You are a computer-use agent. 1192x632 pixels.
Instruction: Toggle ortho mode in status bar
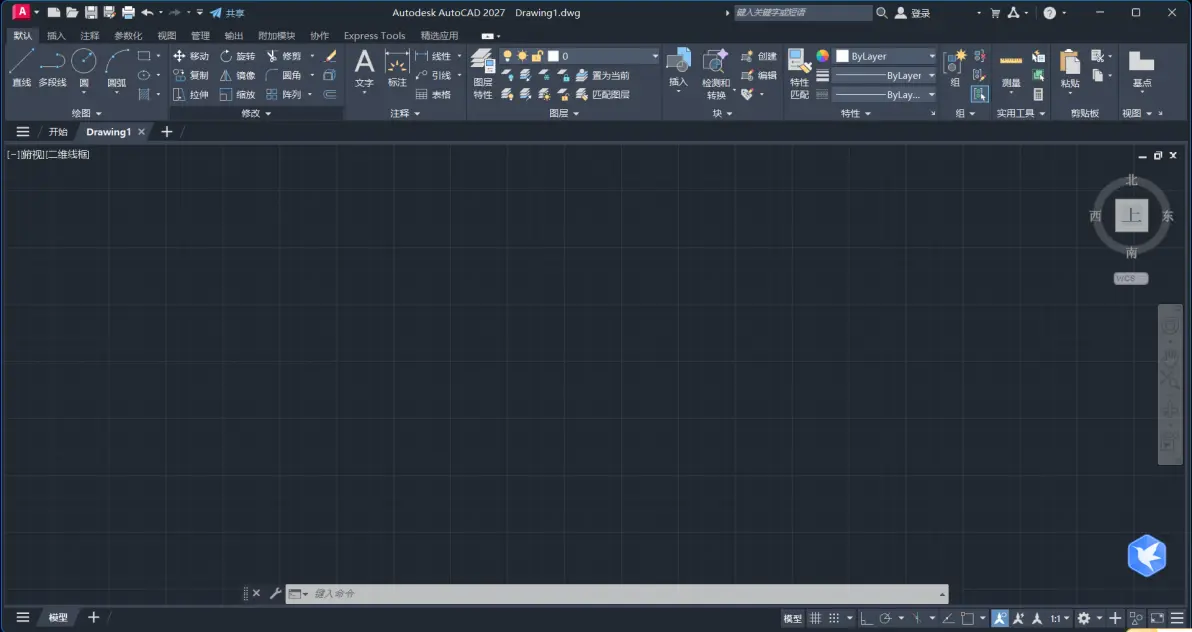point(867,618)
